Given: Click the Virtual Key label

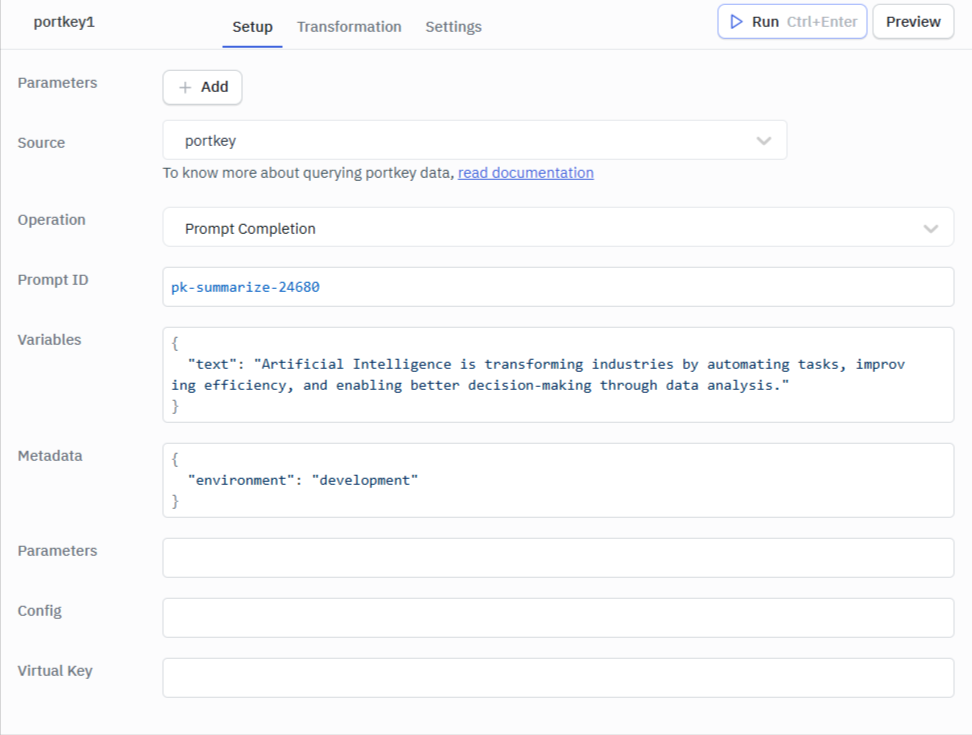Looking at the screenshot, I should (x=55, y=671).
